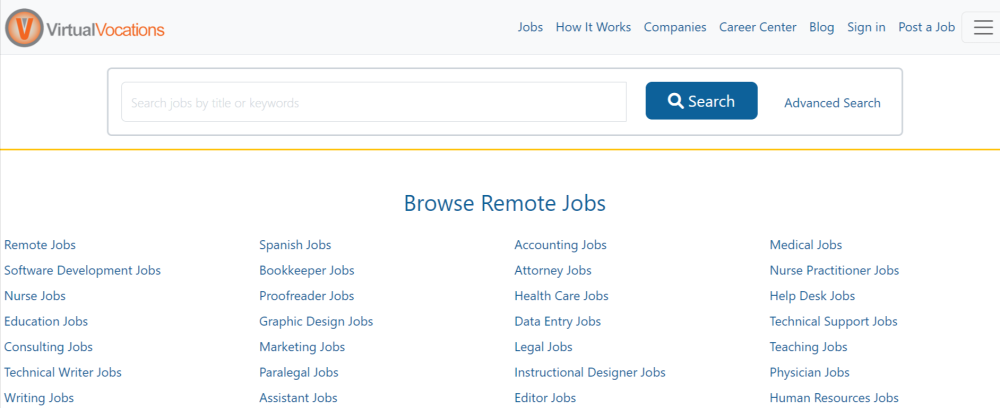Open Writing Jobs link
The image size is (1000, 408).
(x=39, y=398)
